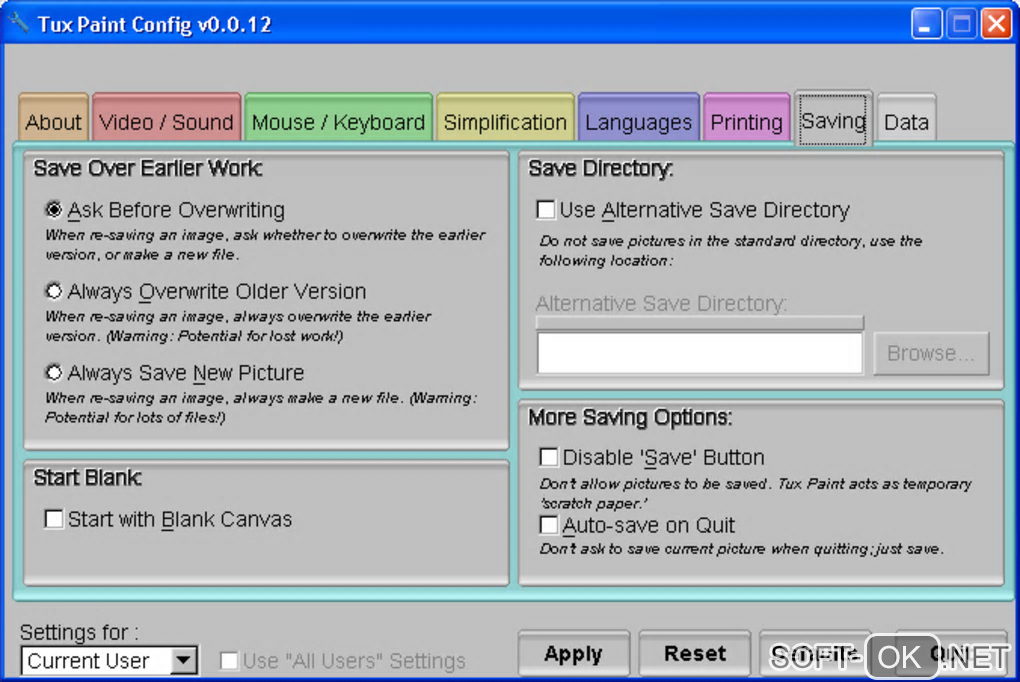
Task: Click the Saving tab
Action: pyautogui.click(x=833, y=118)
